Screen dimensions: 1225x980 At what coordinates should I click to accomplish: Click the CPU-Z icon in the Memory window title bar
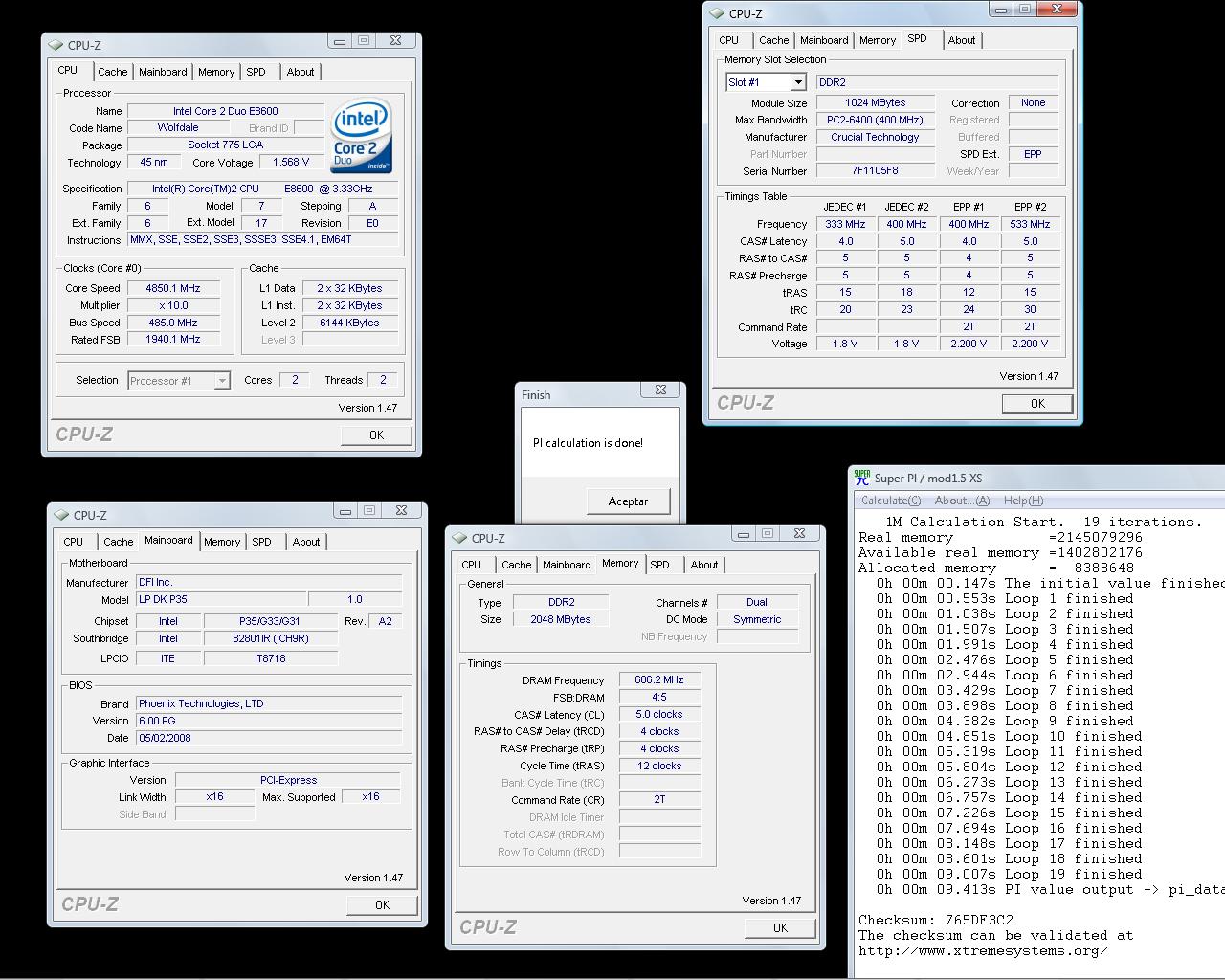(460, 538)
